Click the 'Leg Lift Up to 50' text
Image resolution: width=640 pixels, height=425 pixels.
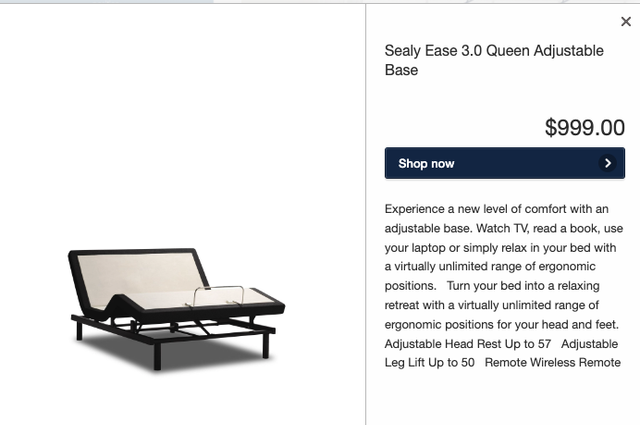(x=429, y=363)
